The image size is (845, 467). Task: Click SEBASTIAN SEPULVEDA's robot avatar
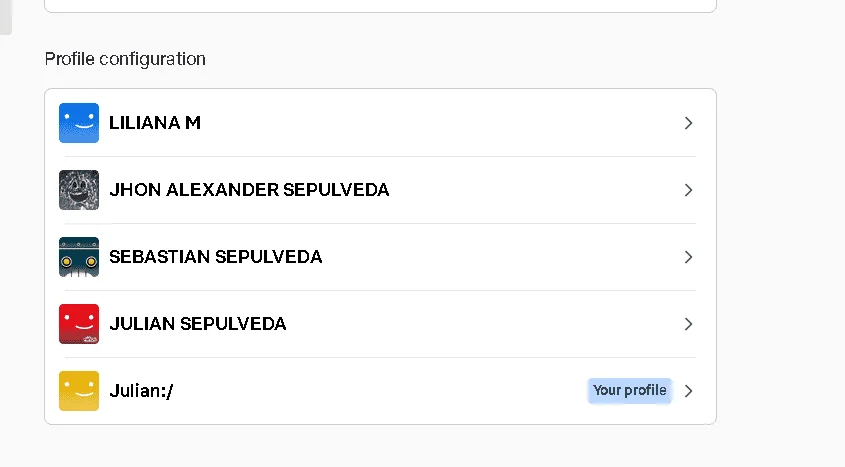79,257
